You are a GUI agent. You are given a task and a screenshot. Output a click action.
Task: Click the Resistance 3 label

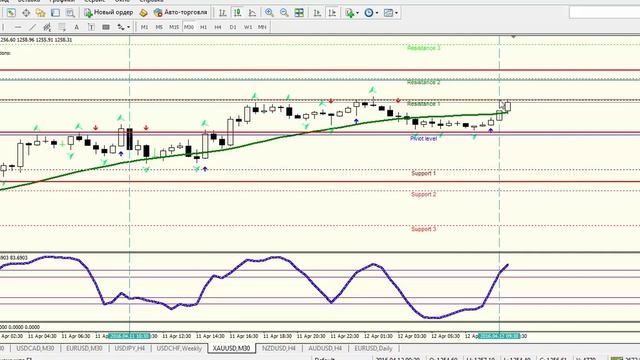423,48
